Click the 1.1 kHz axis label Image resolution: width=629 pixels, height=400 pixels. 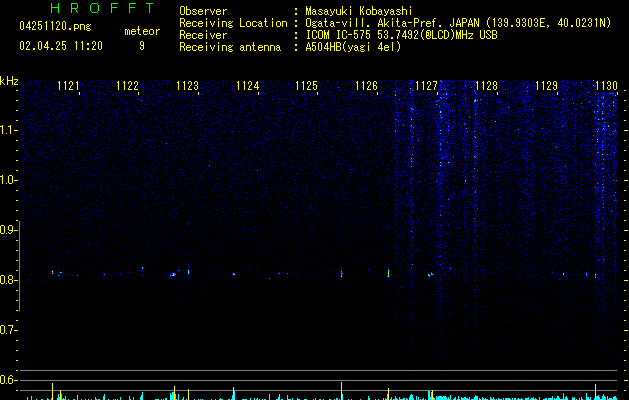8,130
